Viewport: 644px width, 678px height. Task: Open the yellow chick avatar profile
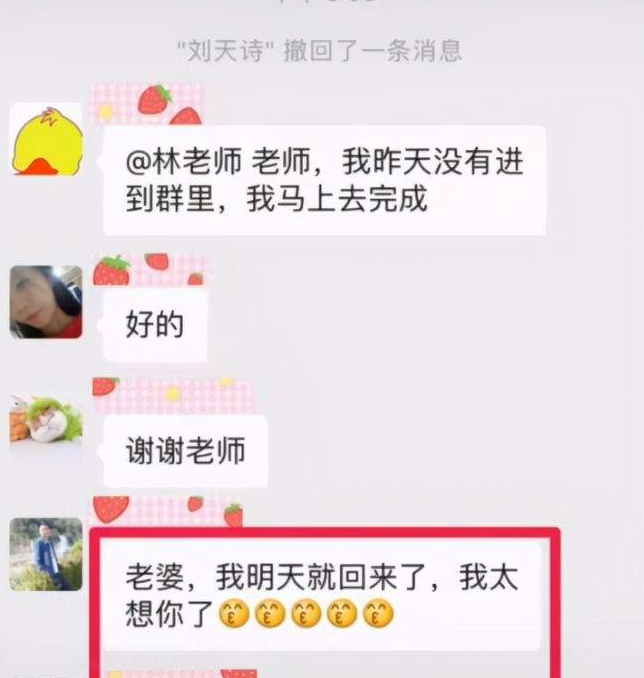[46, 140]
